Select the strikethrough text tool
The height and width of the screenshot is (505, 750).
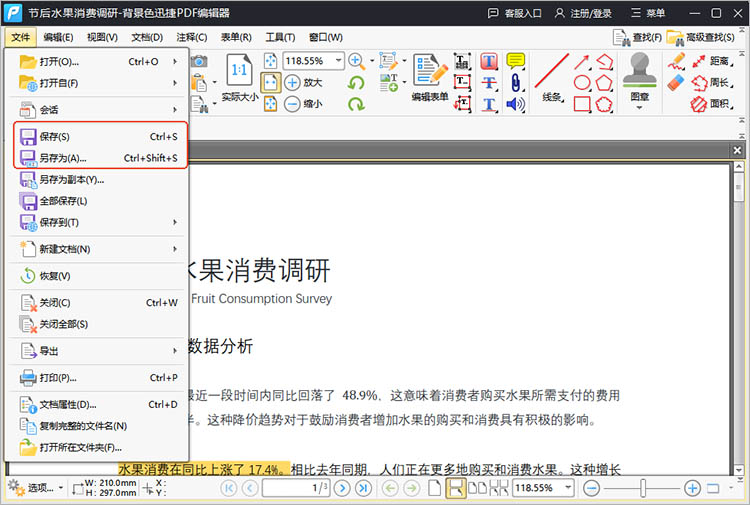pyautogui.click(x=489, y=83)
